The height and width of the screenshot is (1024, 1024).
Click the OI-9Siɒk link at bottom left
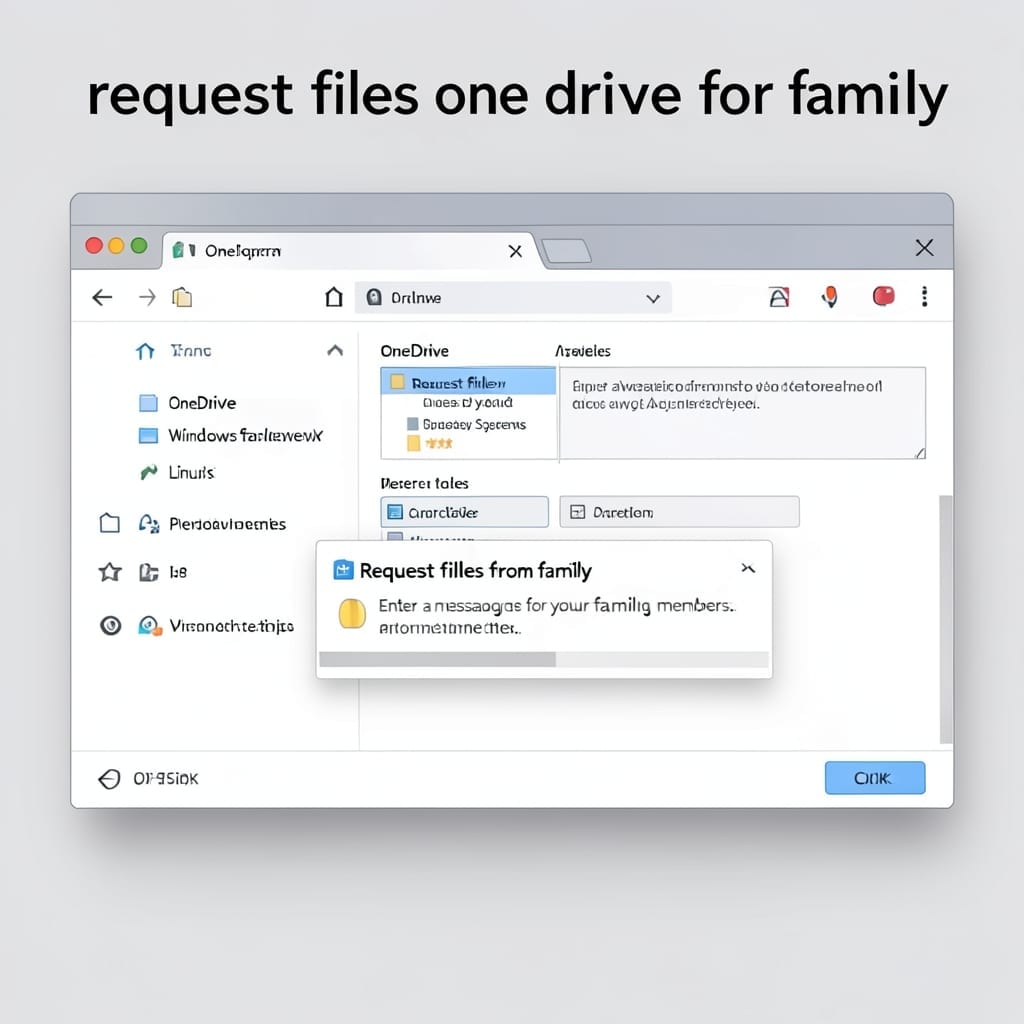(166, 778)
